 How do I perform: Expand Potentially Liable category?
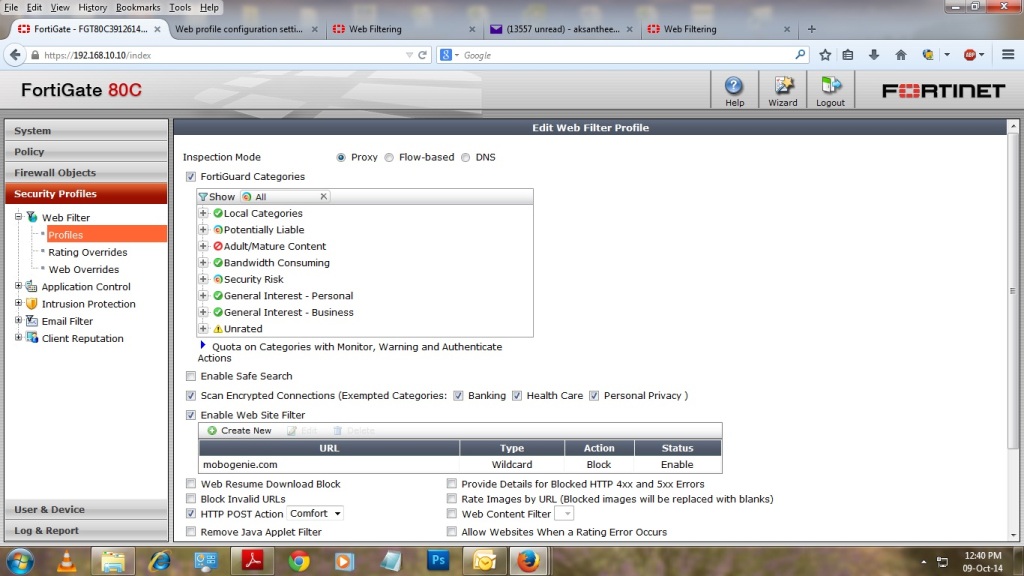point(203,229)
